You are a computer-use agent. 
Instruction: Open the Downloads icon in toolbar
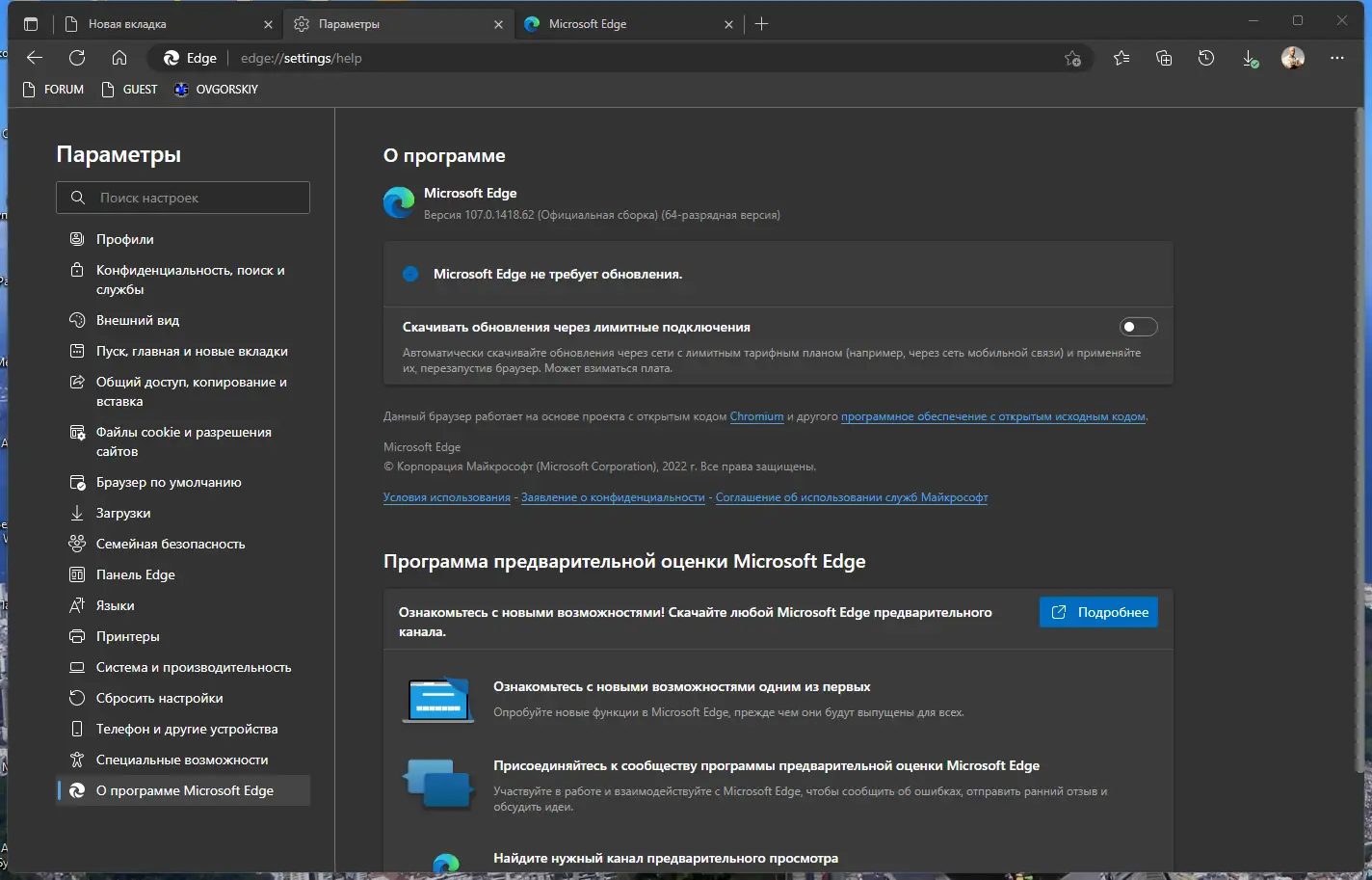tap(1250, 58)
